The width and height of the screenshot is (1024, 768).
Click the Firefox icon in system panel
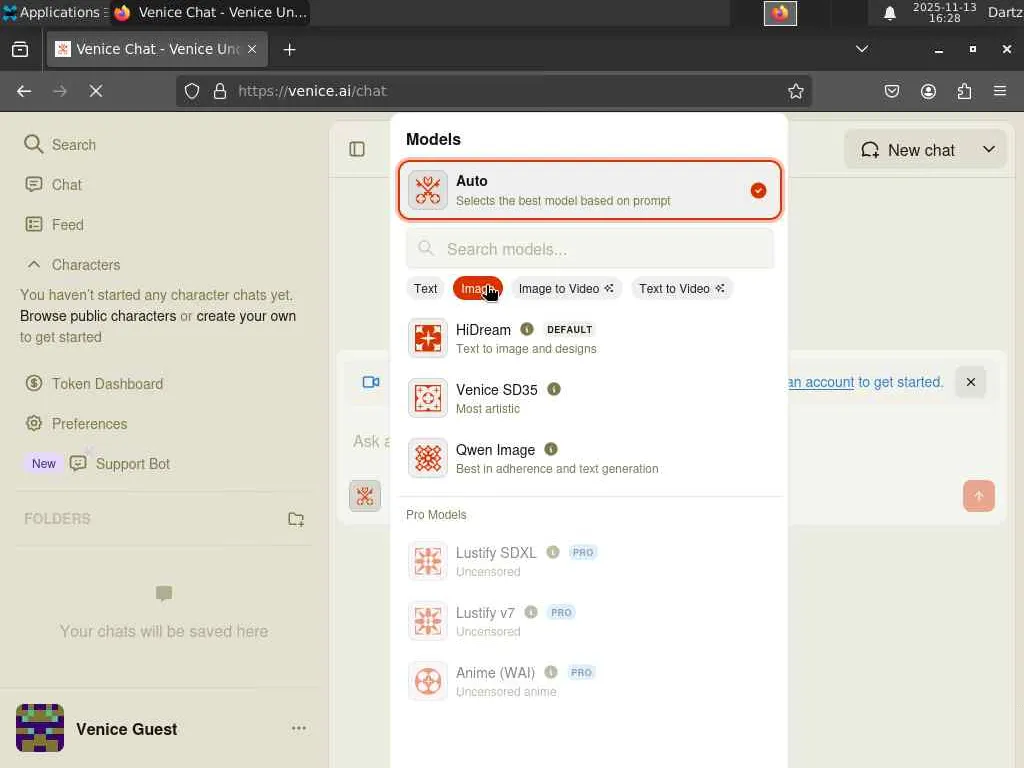pos(780,13)
